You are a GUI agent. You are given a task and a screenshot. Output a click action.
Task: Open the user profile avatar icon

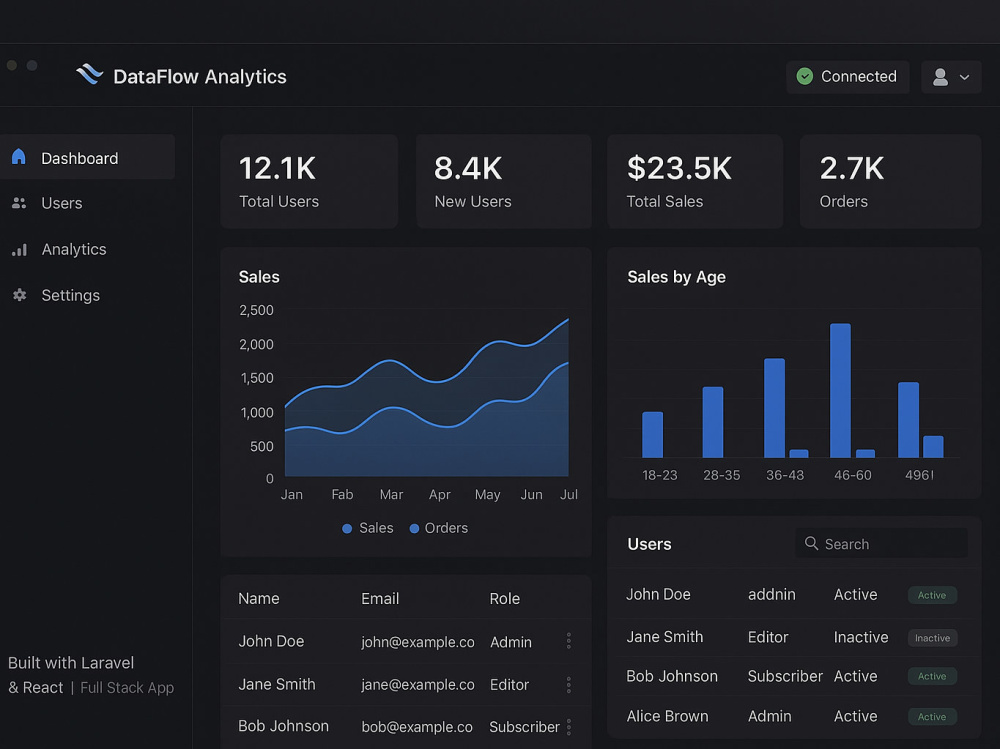click(x=940, y=77)
